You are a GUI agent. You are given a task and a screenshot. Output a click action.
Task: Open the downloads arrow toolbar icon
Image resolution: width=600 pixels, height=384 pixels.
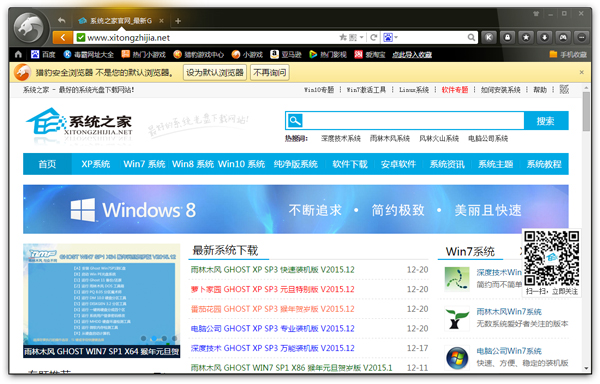pyautogui.click(x=544, y=37)
